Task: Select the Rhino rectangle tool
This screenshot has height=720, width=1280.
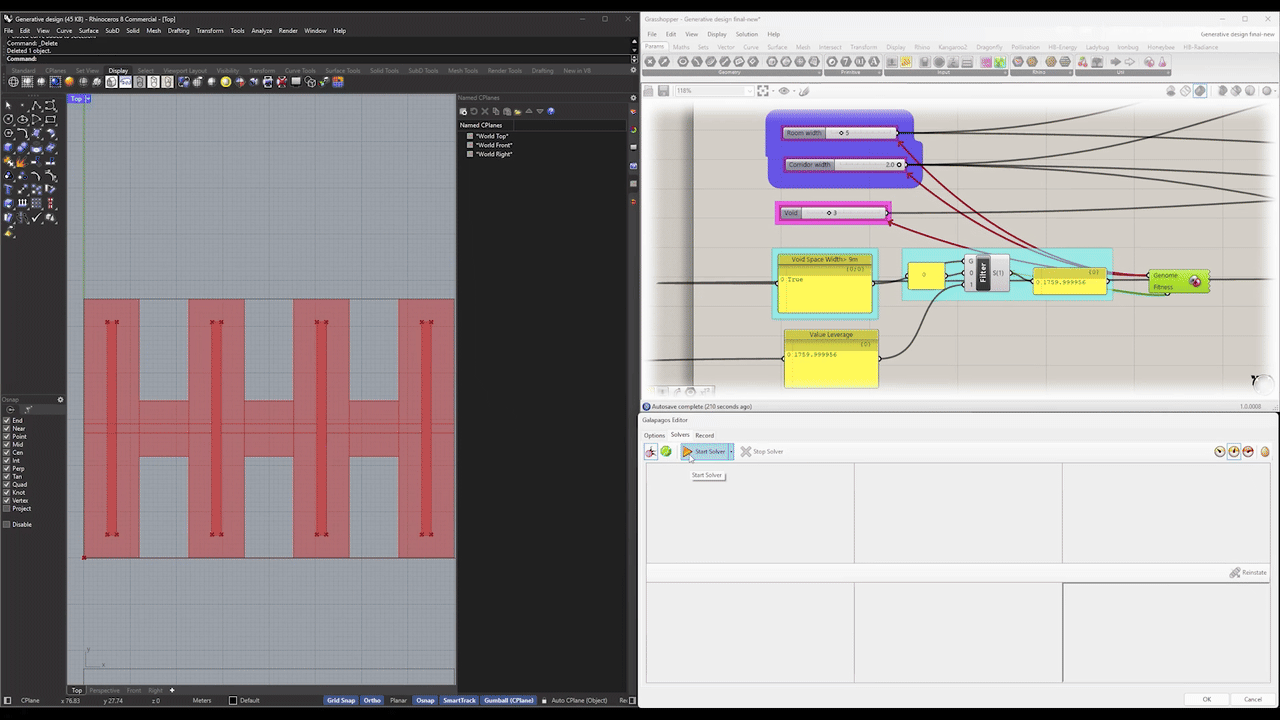Action: click(x=51, y=119)
